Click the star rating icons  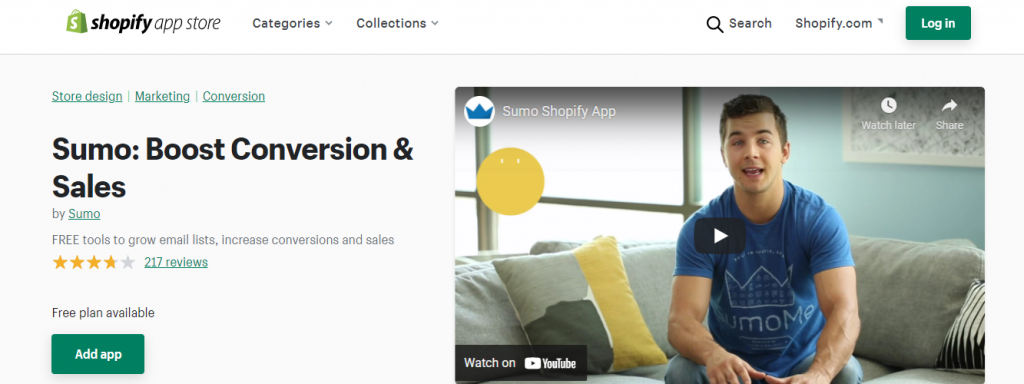pyautogui.click(x=94, y=263)
